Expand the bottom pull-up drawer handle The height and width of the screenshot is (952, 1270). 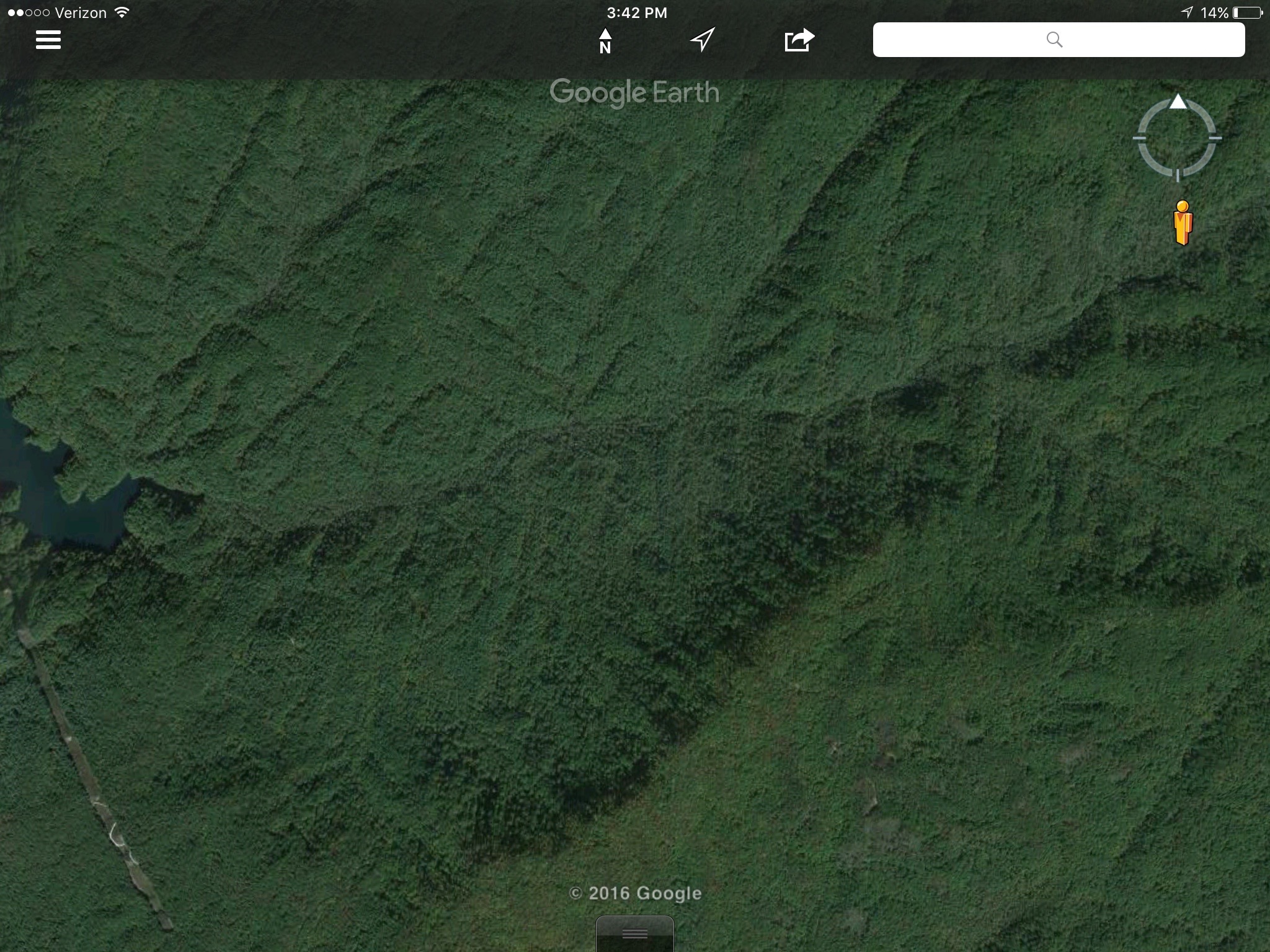point(634,933)
